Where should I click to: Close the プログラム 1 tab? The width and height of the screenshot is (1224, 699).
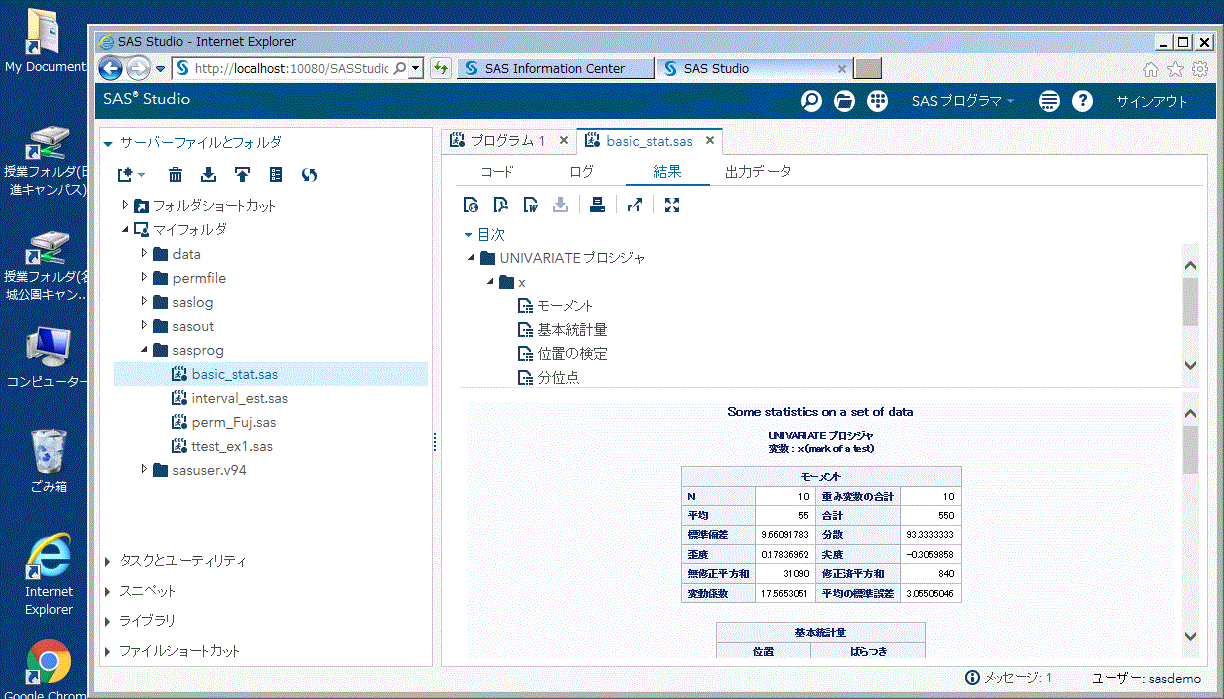[564, 141]
